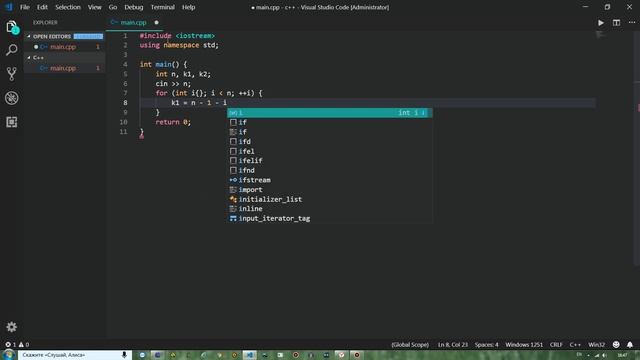Open the File menu
The width and height of the screenshot is (640, 360).
pyautogui.click(x=25, y=7)
